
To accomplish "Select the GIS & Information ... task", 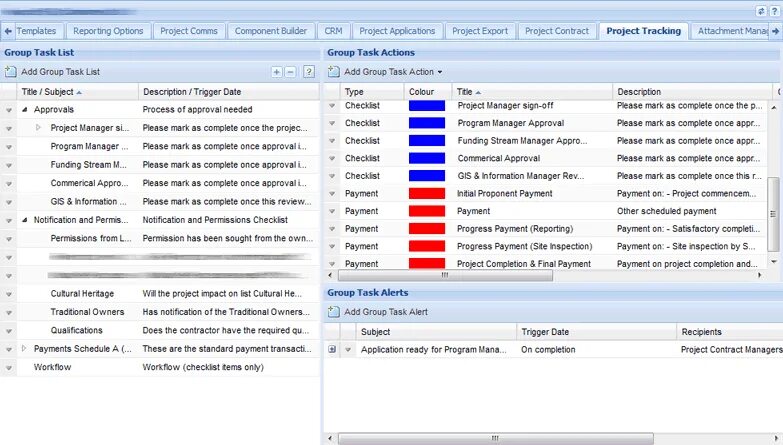I will pos(160,202).
